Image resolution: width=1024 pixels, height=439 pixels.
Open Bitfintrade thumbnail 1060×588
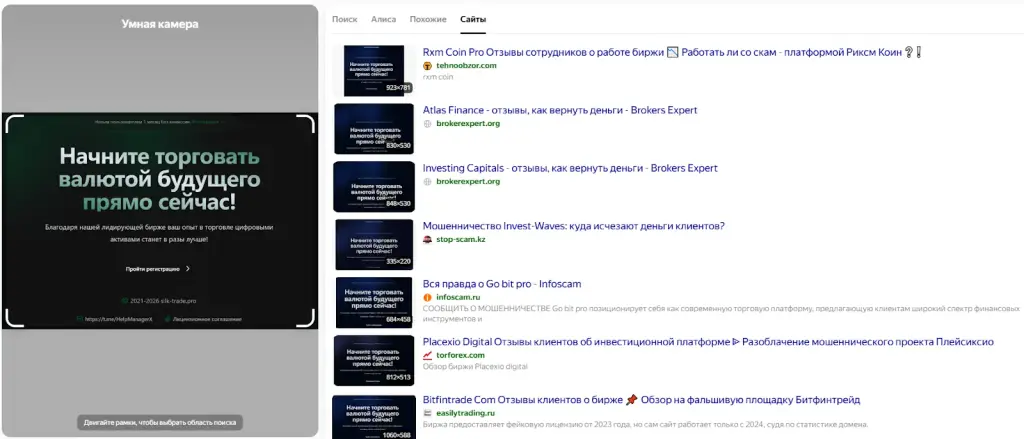pos(374,417)
